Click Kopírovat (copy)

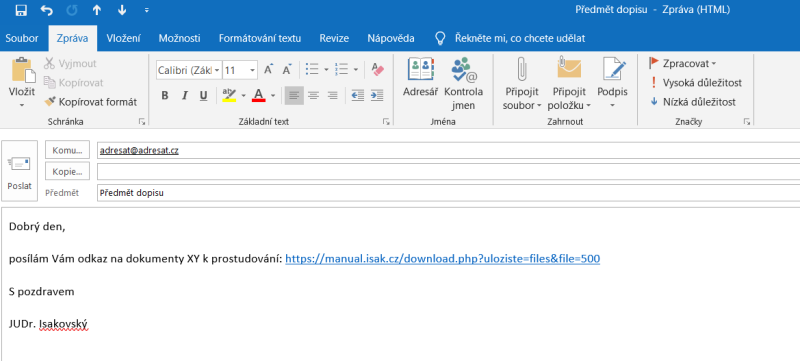(x=74, y=83)
